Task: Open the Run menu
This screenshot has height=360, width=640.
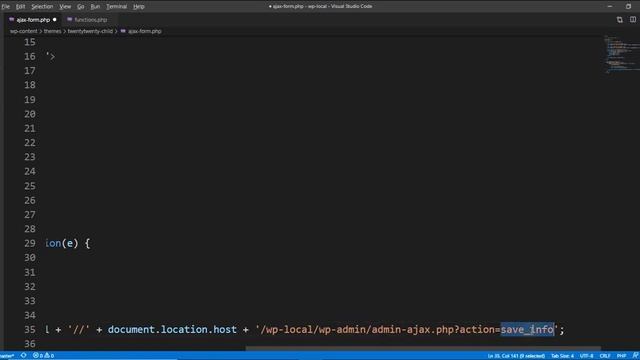Action: tap(95, 7)
